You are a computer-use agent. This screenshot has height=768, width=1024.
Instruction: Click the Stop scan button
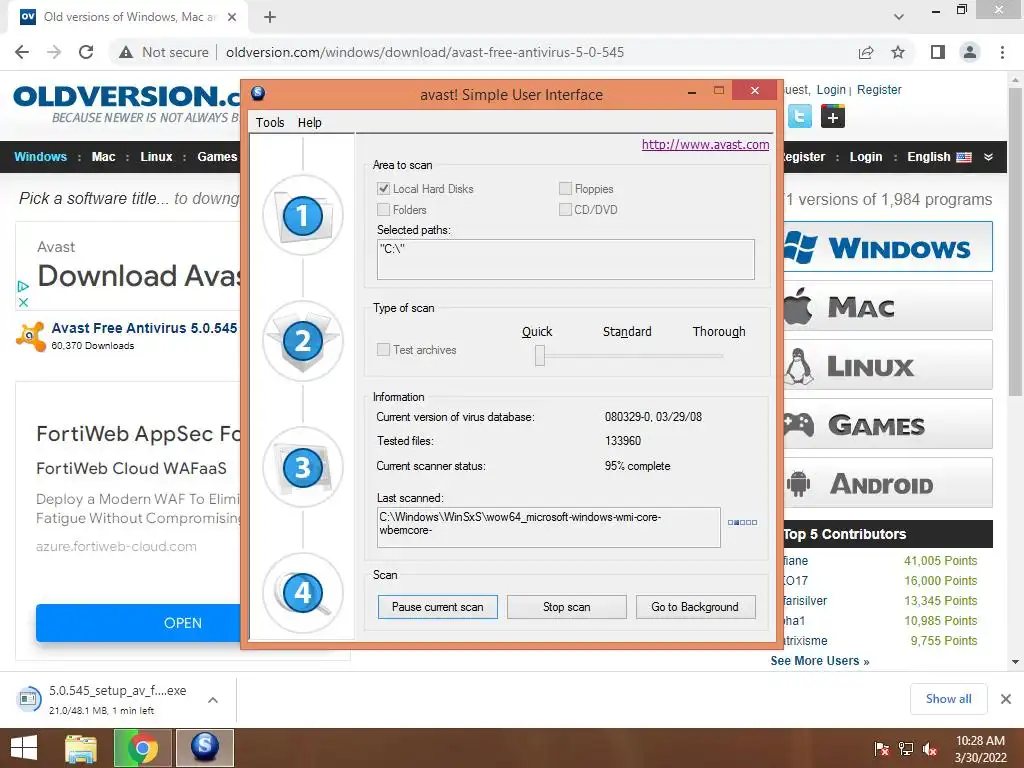566,607
